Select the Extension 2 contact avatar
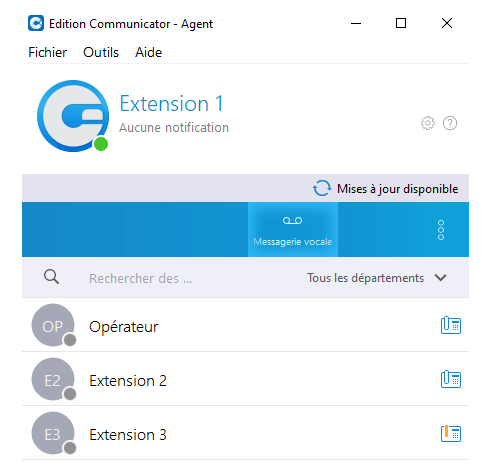Viewport: 488px width, 464px height. (x=53, y=379)
